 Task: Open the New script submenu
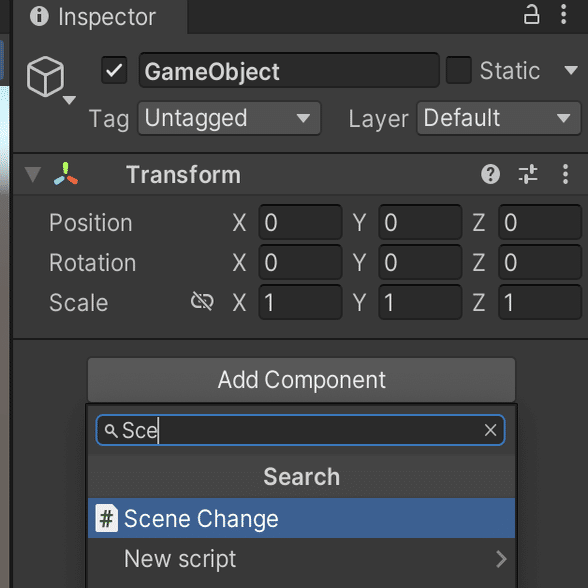[x=302, y=559]
